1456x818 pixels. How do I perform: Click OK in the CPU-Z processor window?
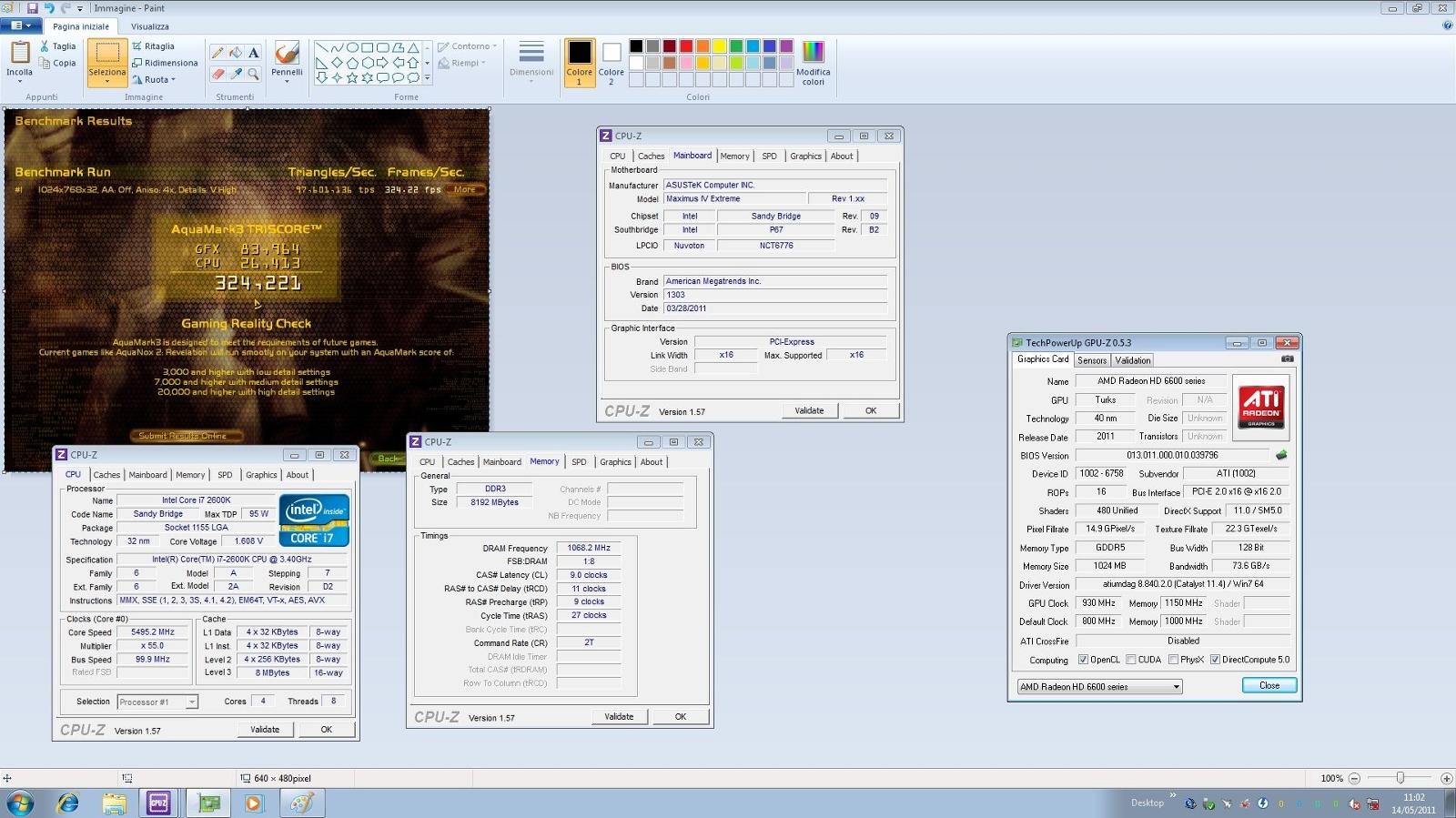(326, 730)
